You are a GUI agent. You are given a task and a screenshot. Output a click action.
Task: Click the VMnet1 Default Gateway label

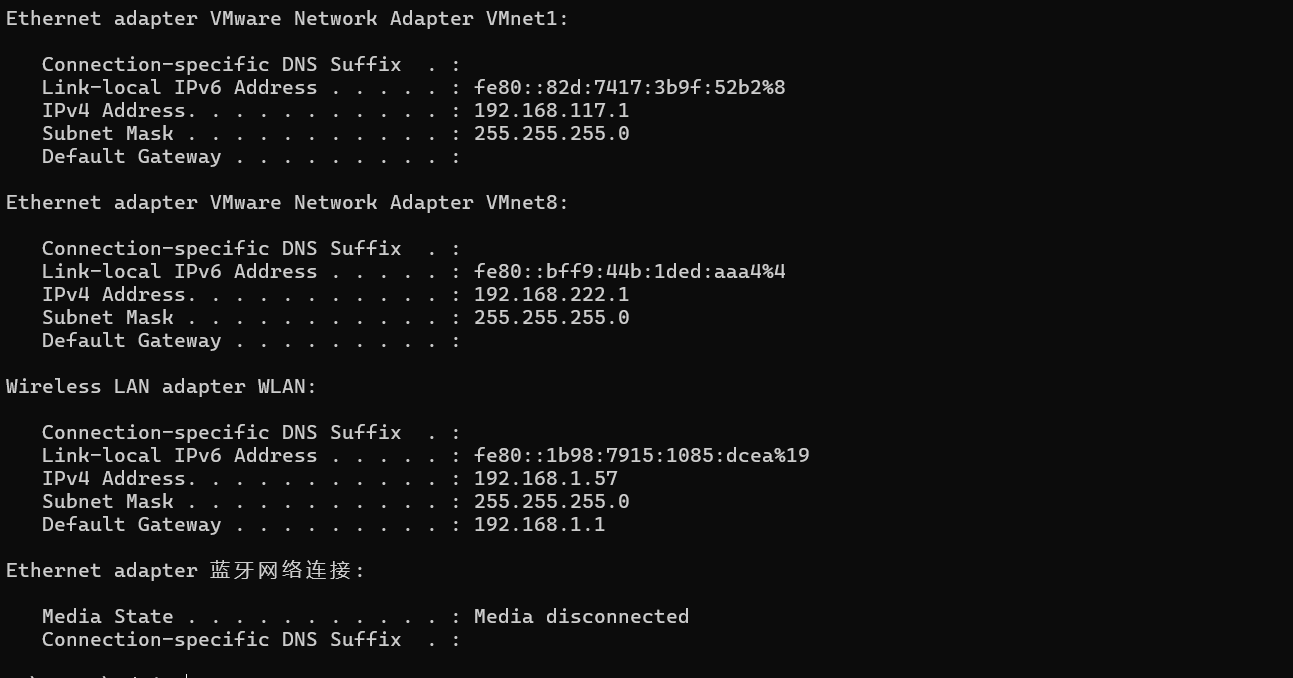coord(131,156)
